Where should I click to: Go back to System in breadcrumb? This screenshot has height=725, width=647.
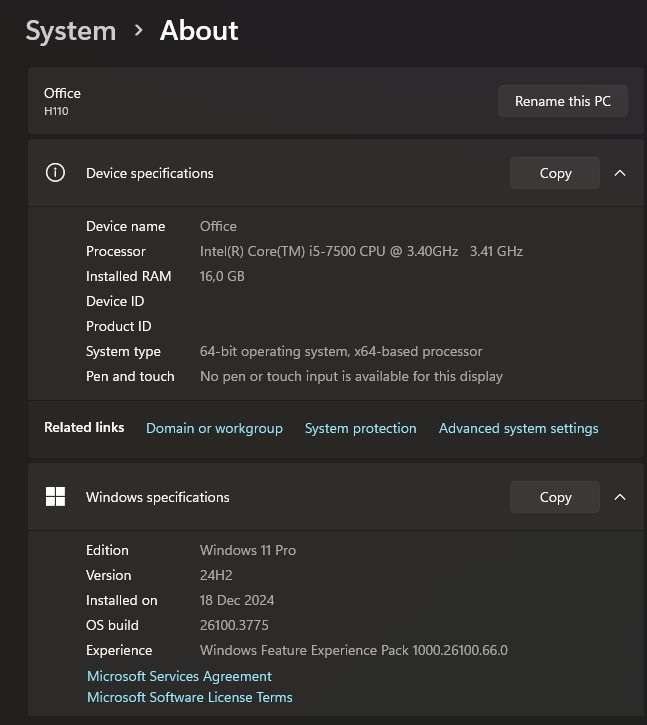tap(71, 31)
